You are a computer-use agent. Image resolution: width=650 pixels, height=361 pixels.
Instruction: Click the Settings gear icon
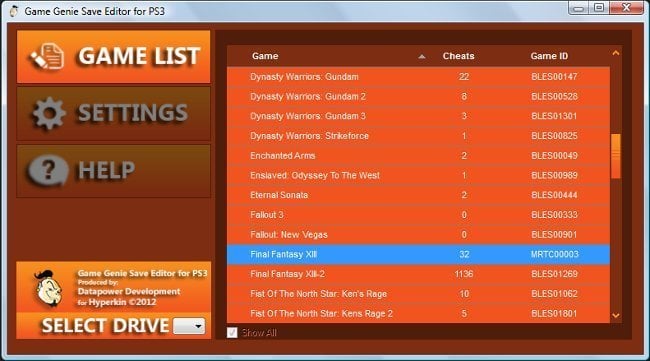49,113
